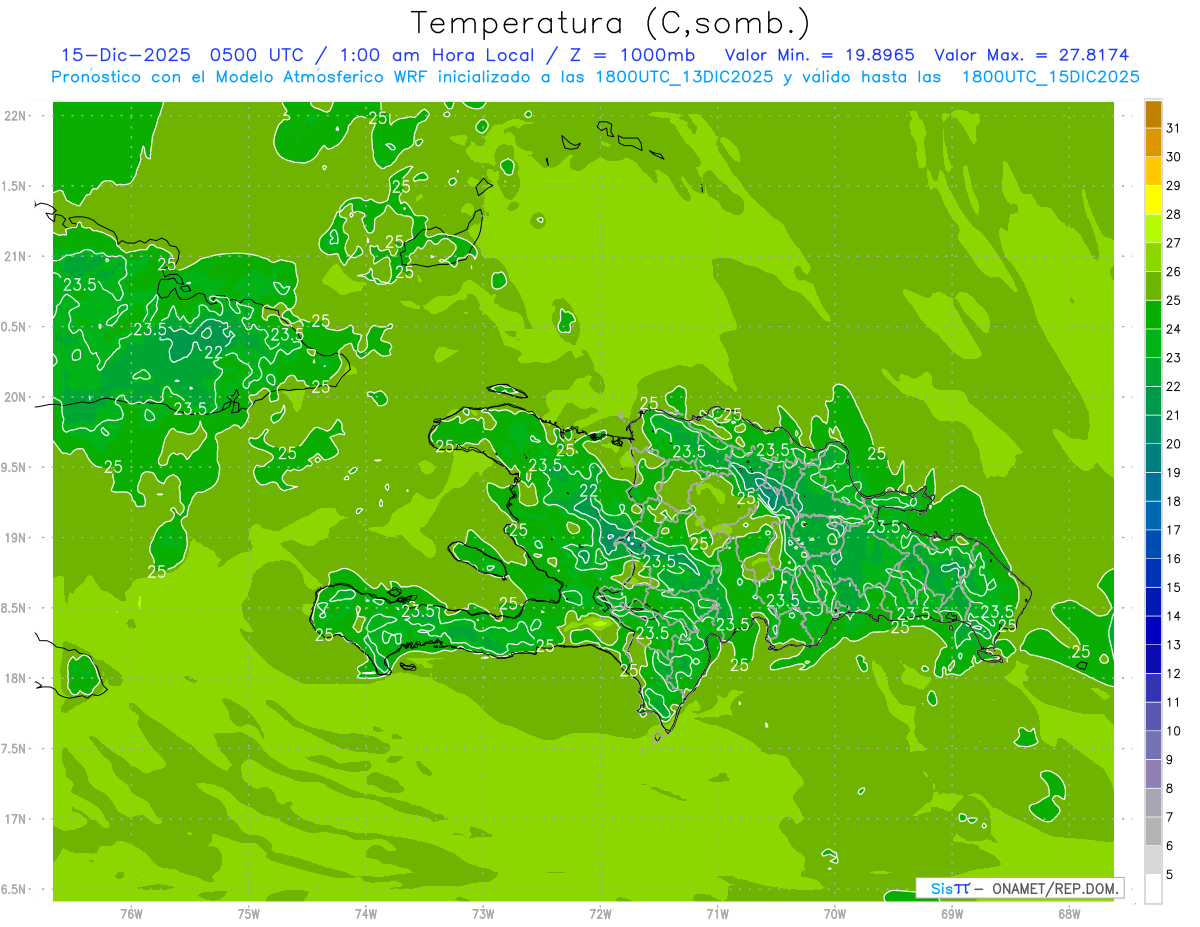Click colorbar label "15"
The height and width of the screenshot is (927, 1200).
point(1174,587)
